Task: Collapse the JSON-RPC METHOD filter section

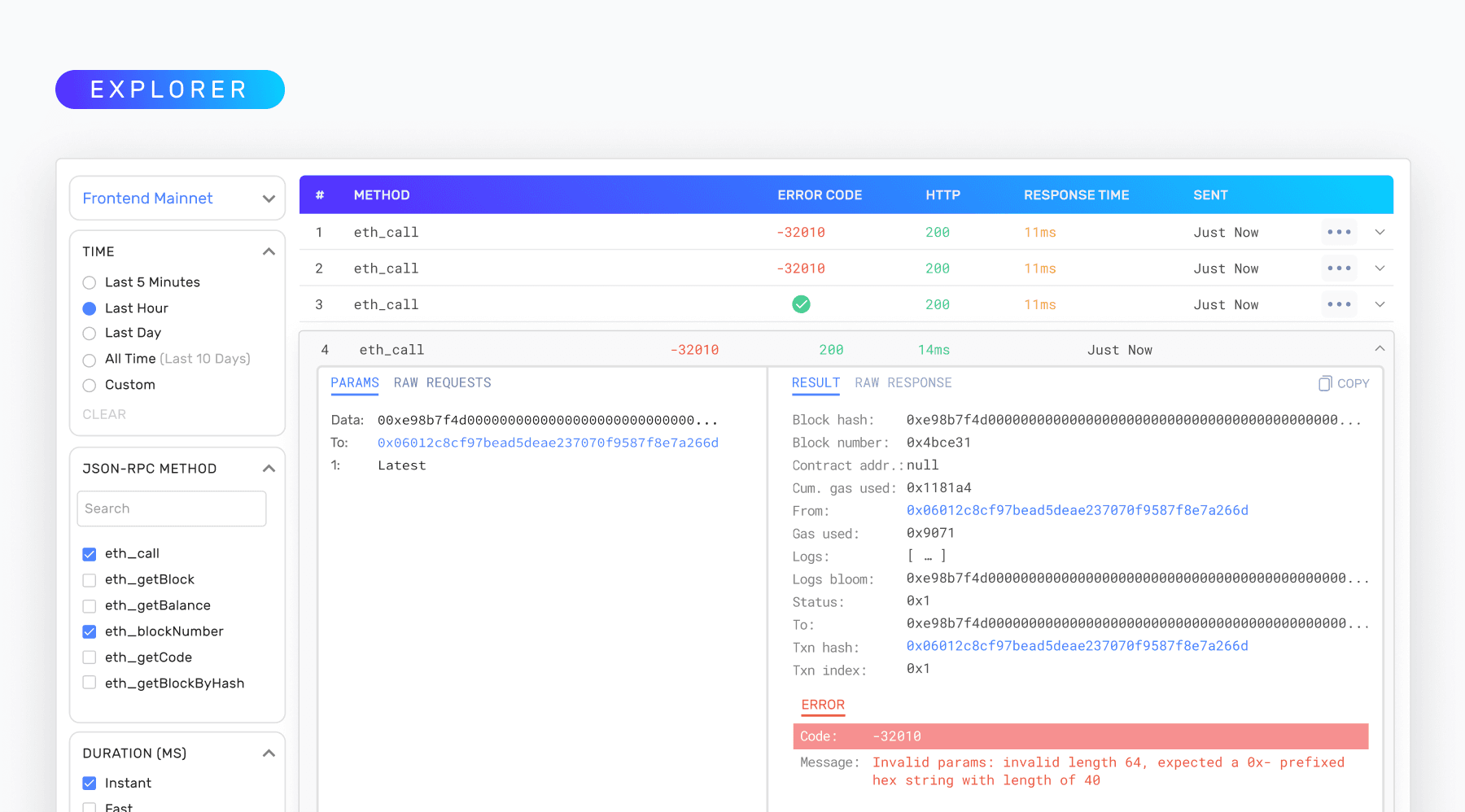Action: coord(269,469)
